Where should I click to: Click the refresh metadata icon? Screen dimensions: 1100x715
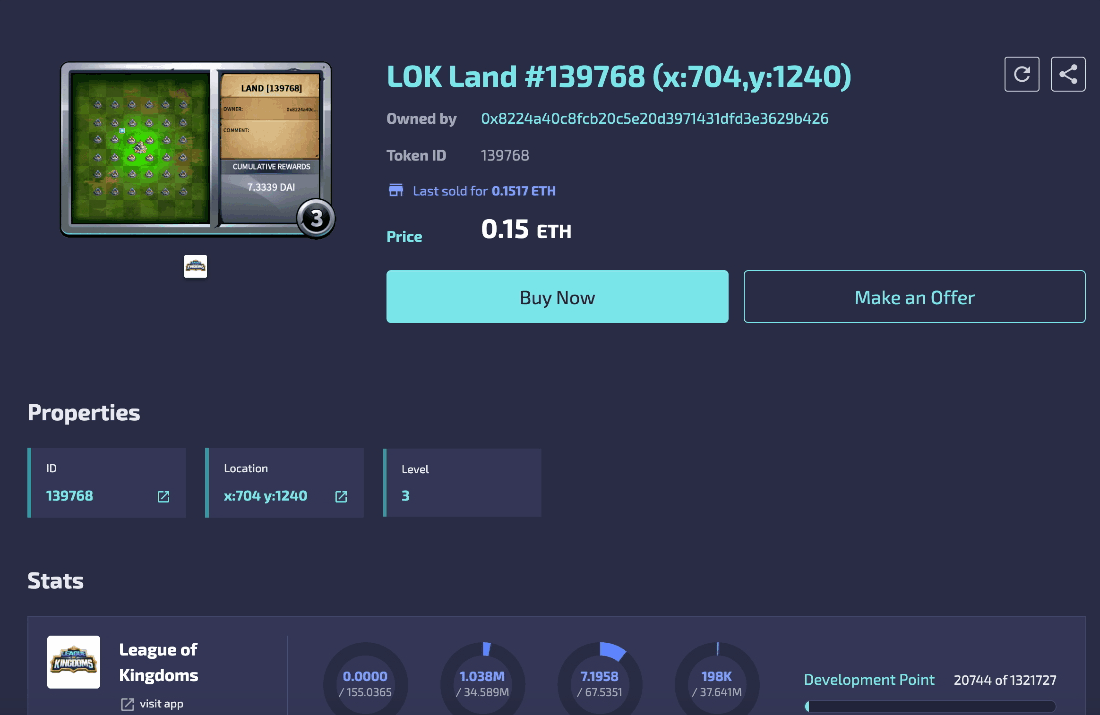(x=1021, y=74)
